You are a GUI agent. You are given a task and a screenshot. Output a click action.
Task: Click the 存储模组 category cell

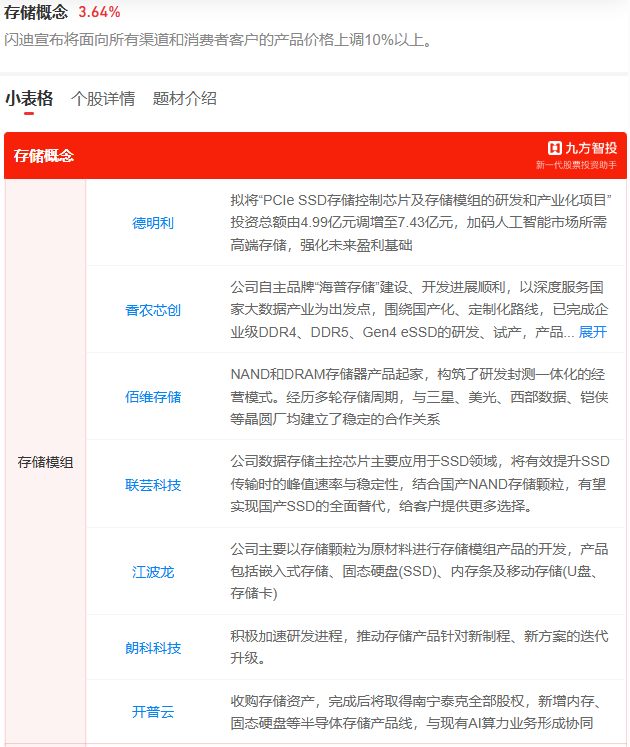tap(45, 462)
